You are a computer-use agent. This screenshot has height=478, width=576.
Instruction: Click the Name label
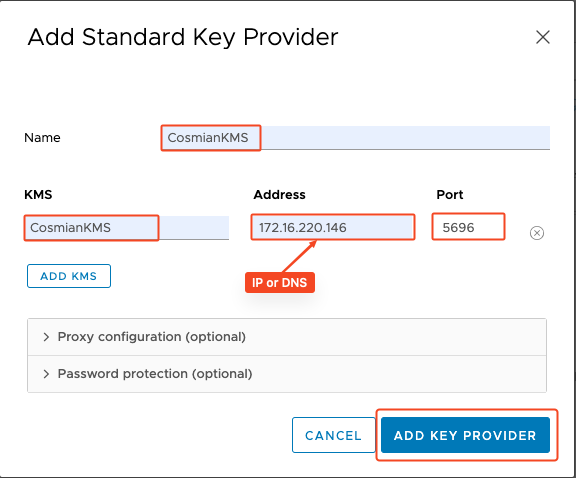(42, 137)
